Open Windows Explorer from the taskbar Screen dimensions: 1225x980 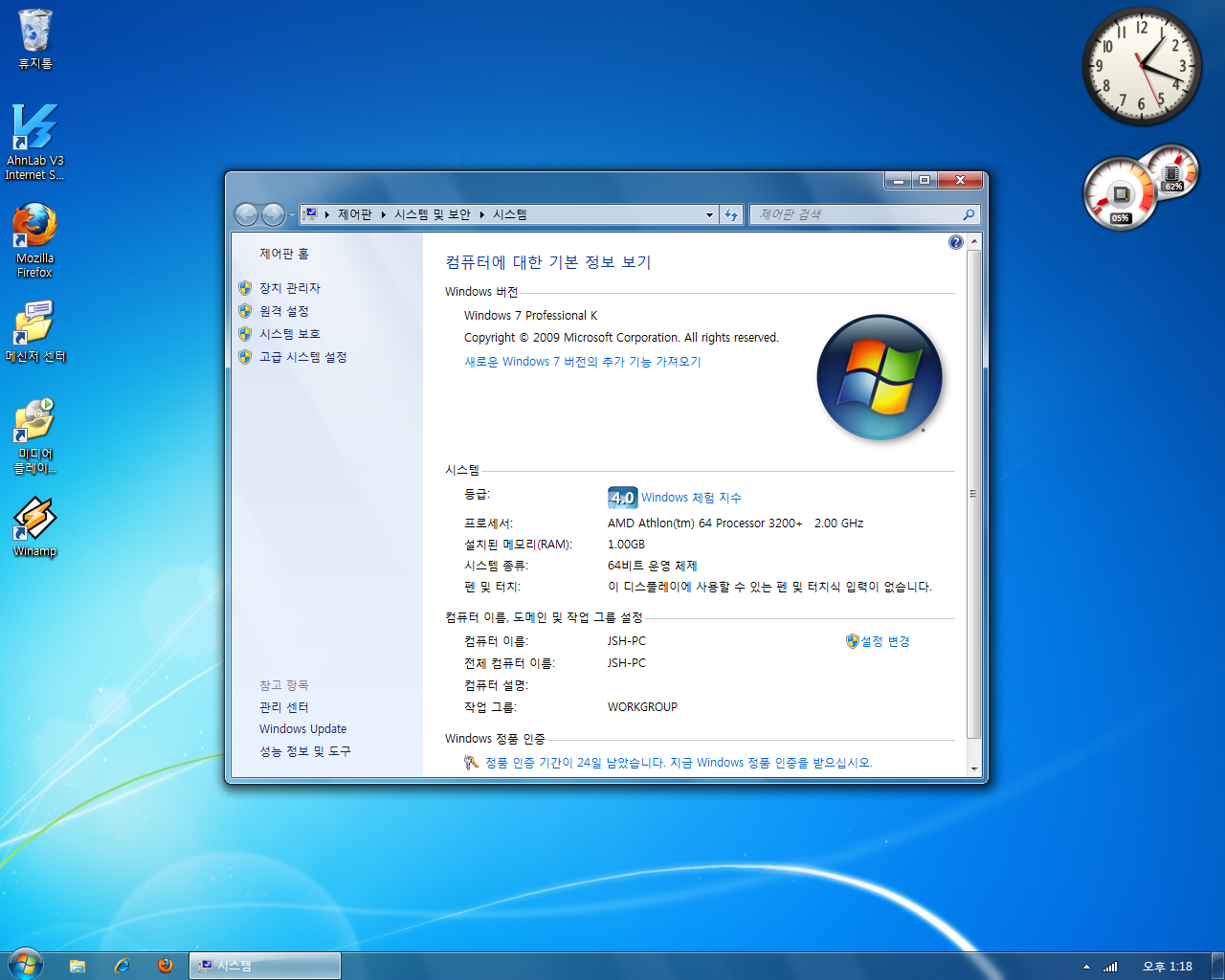(x=78, y=966)
